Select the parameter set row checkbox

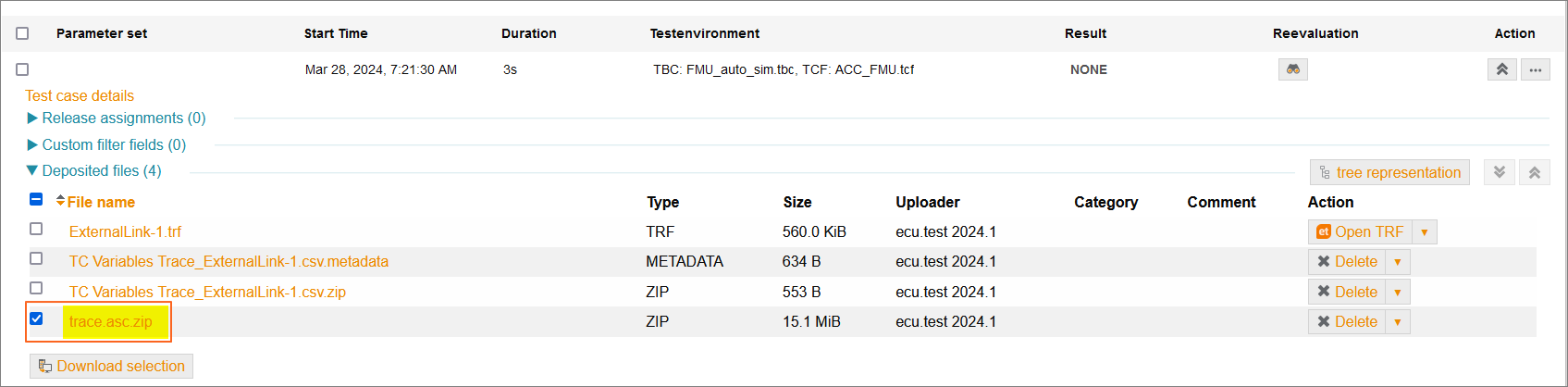(x=22, y=69)
